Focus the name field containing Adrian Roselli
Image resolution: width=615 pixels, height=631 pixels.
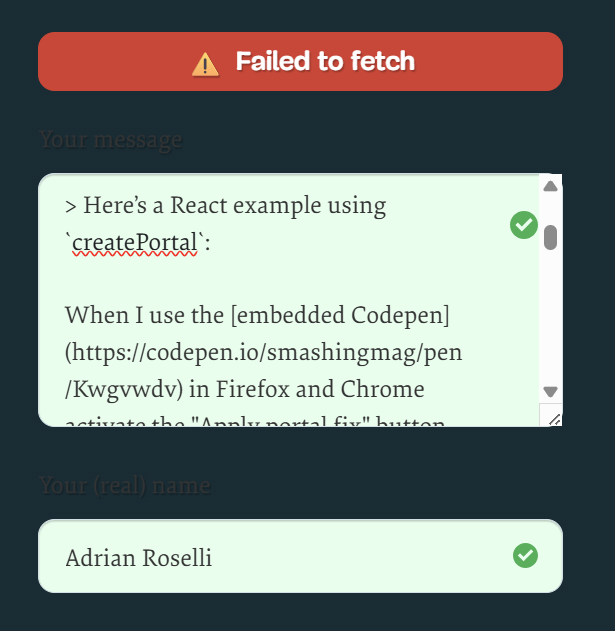click(x=280, y=556)
